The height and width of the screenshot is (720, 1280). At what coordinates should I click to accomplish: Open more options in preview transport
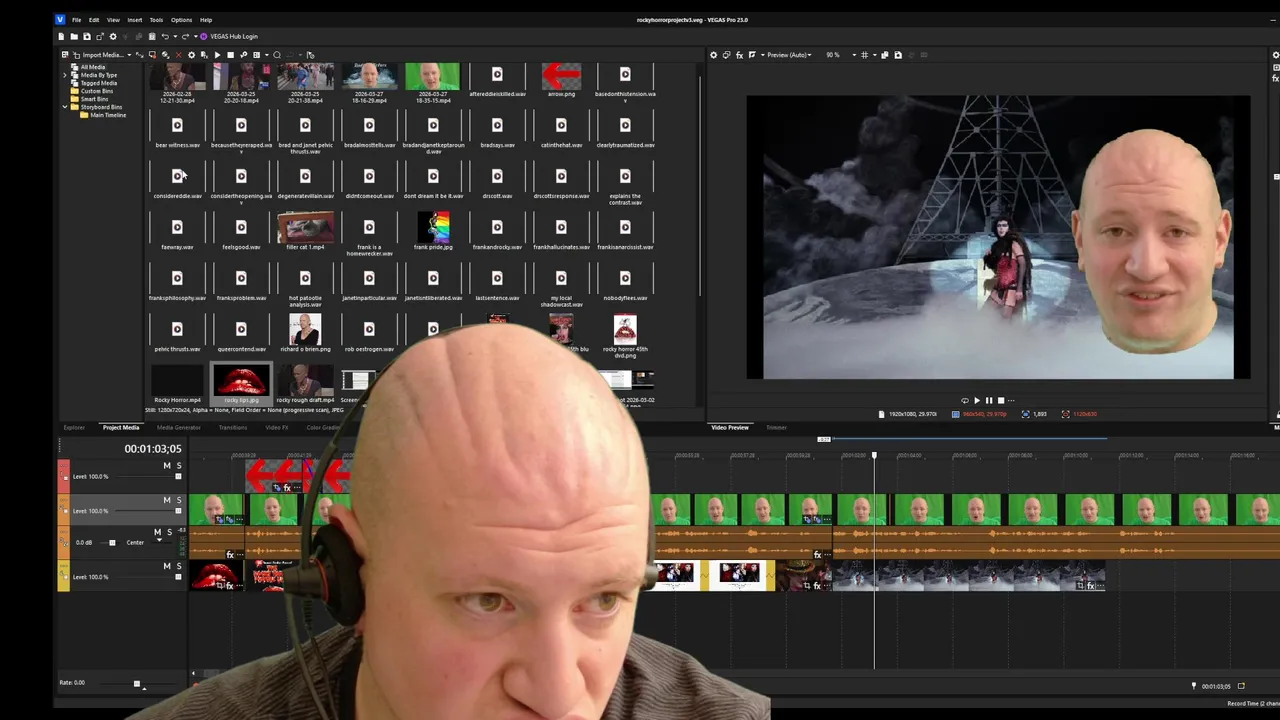[1011, 400]
